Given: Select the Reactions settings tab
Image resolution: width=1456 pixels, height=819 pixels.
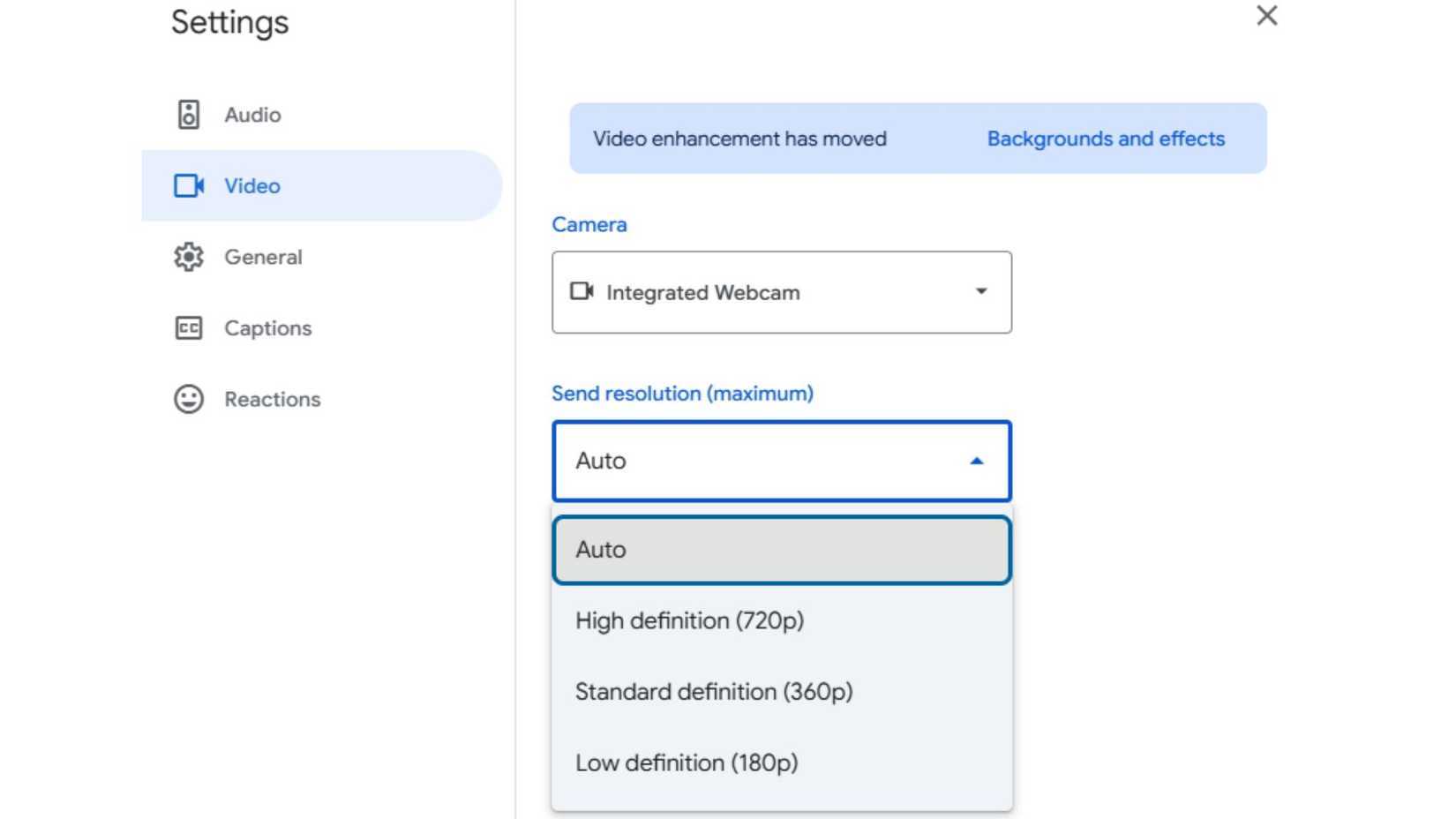Looking at the screenshot, I should [x=322, y=399].
